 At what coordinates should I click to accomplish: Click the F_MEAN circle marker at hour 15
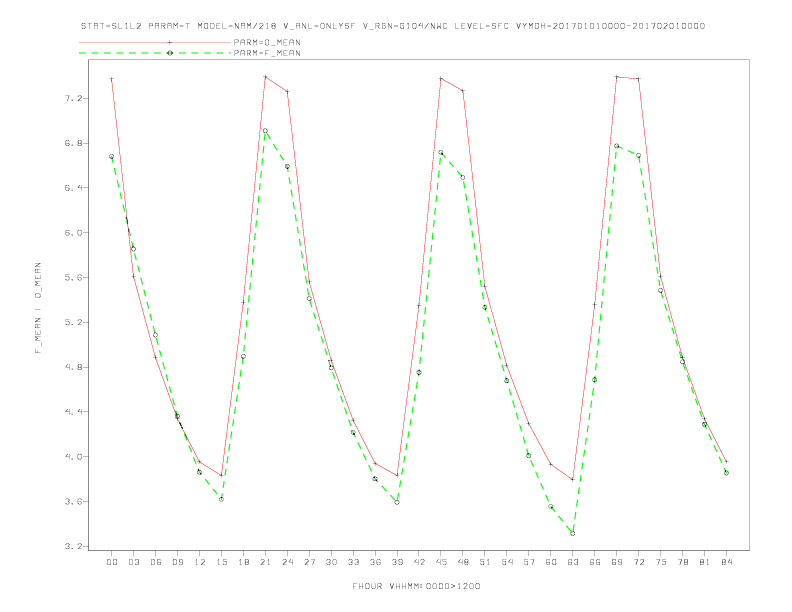(221, 499)
